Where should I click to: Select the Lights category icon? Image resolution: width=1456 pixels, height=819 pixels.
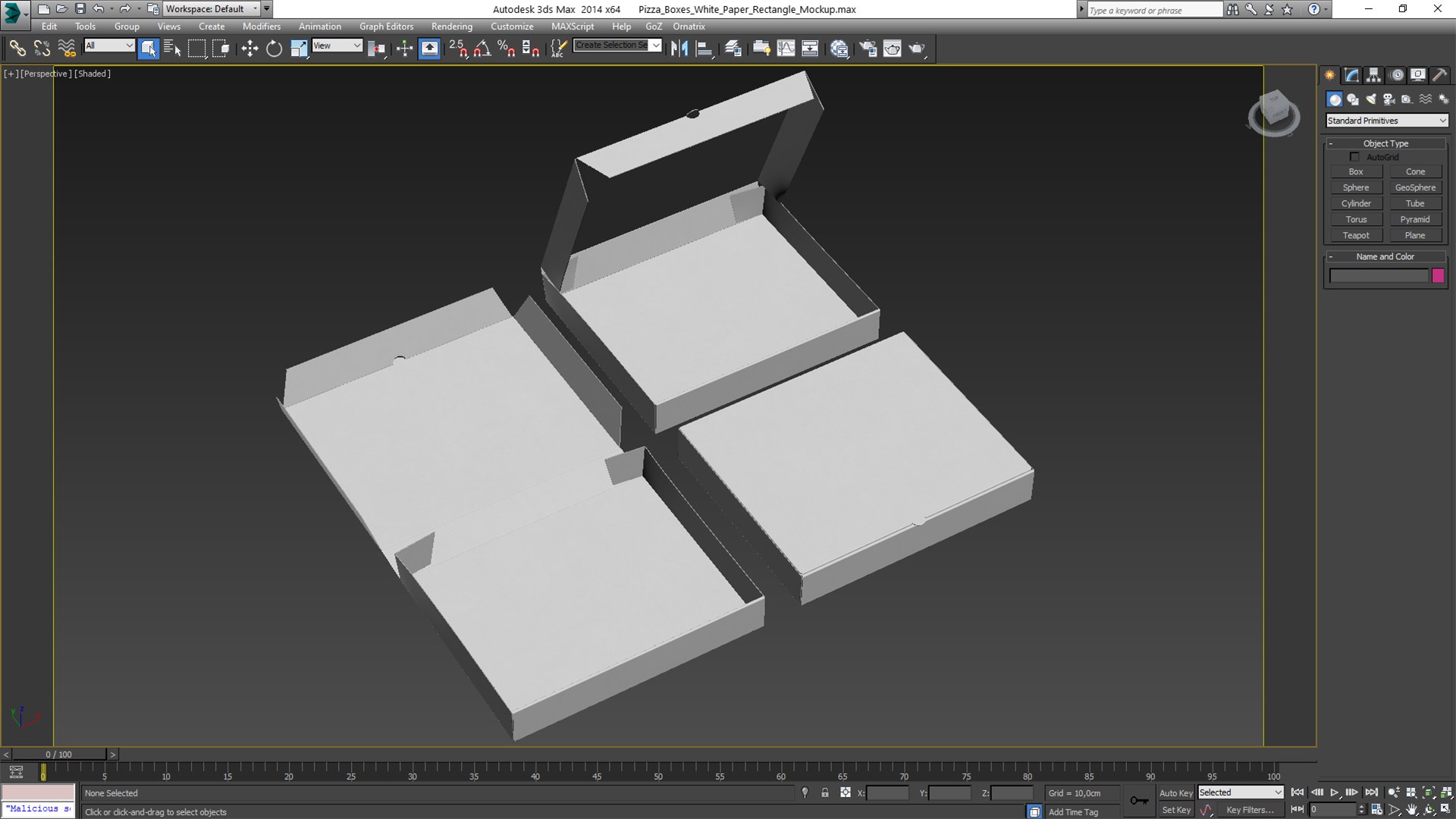[x=1371, y=99]
